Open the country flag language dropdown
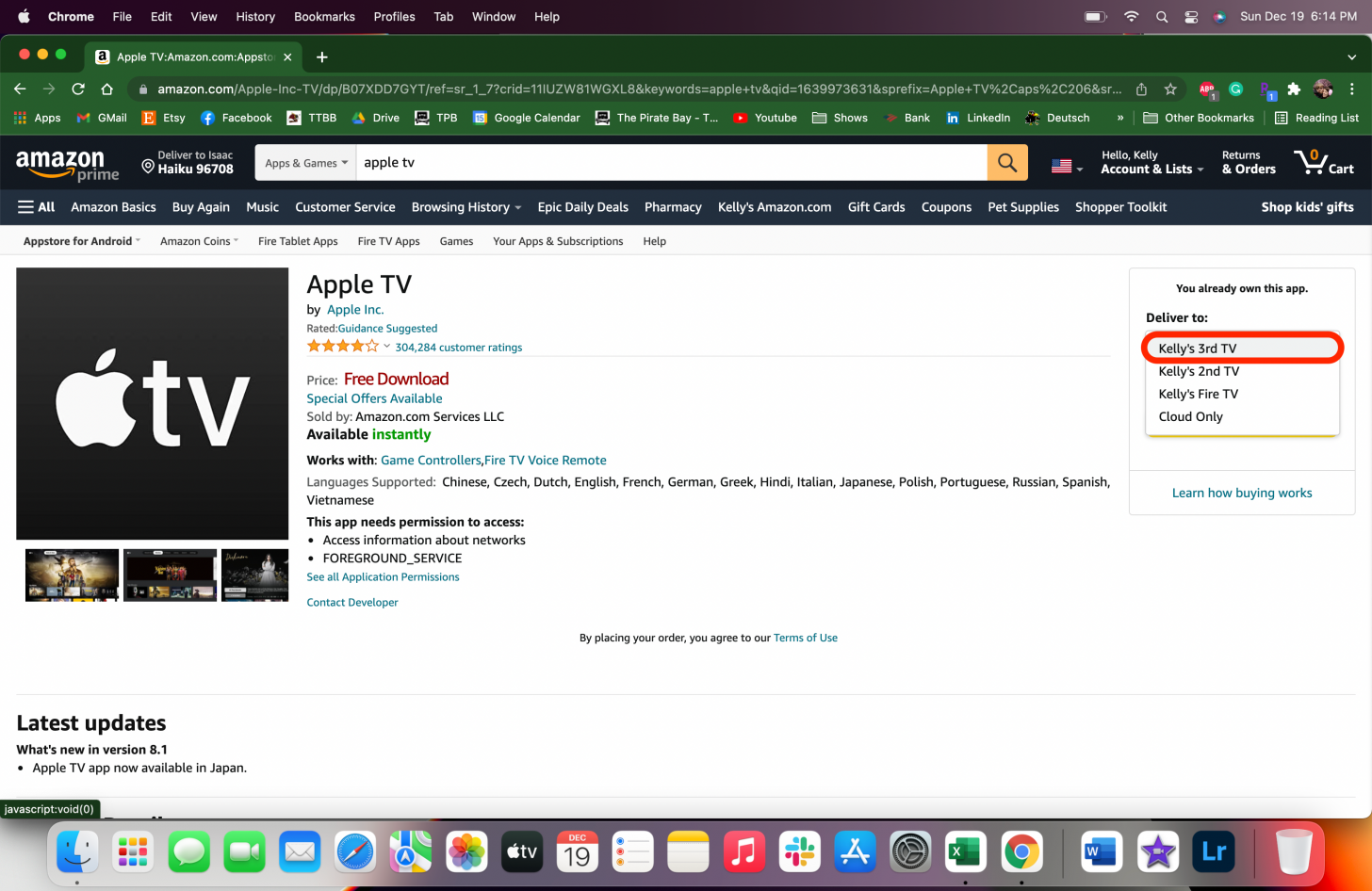Viewport: 1372px width, 891px height. [x=1067, y=166]
